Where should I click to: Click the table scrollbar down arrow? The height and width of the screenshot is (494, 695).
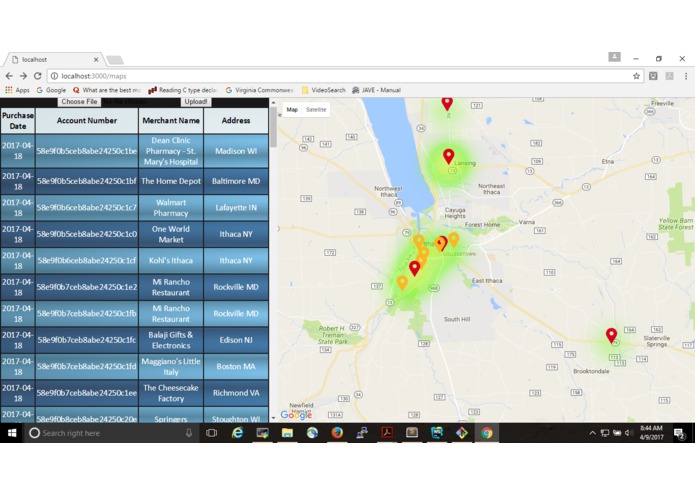273,417
